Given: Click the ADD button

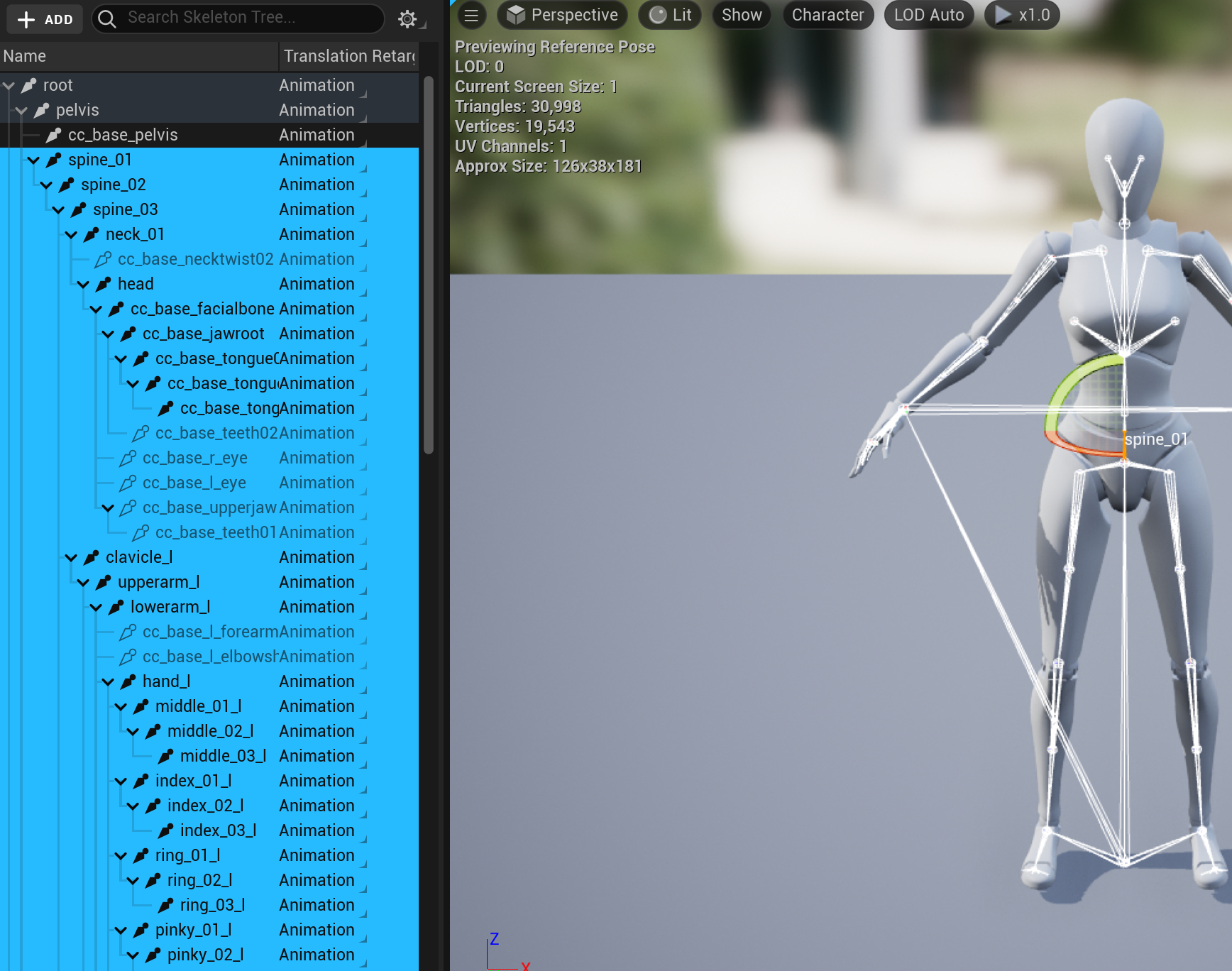Looking at the screenshot, I should click(x=45, y=19).
